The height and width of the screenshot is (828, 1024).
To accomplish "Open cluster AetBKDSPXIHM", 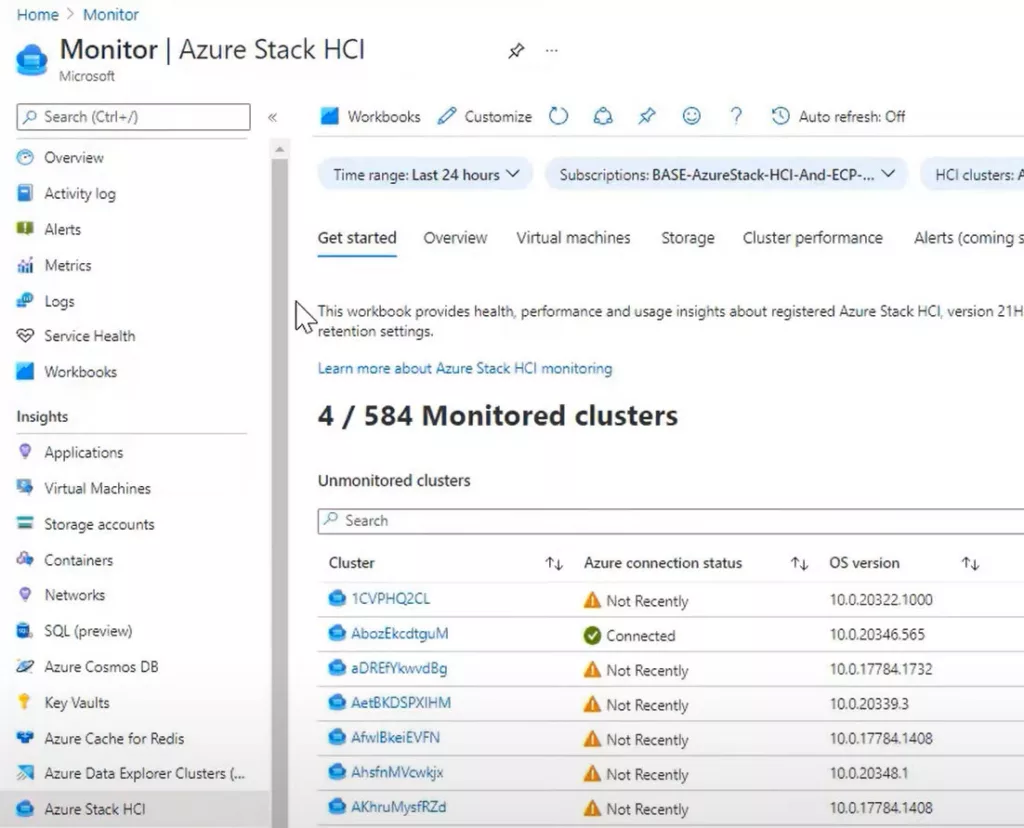I will [x=401, y=703].
